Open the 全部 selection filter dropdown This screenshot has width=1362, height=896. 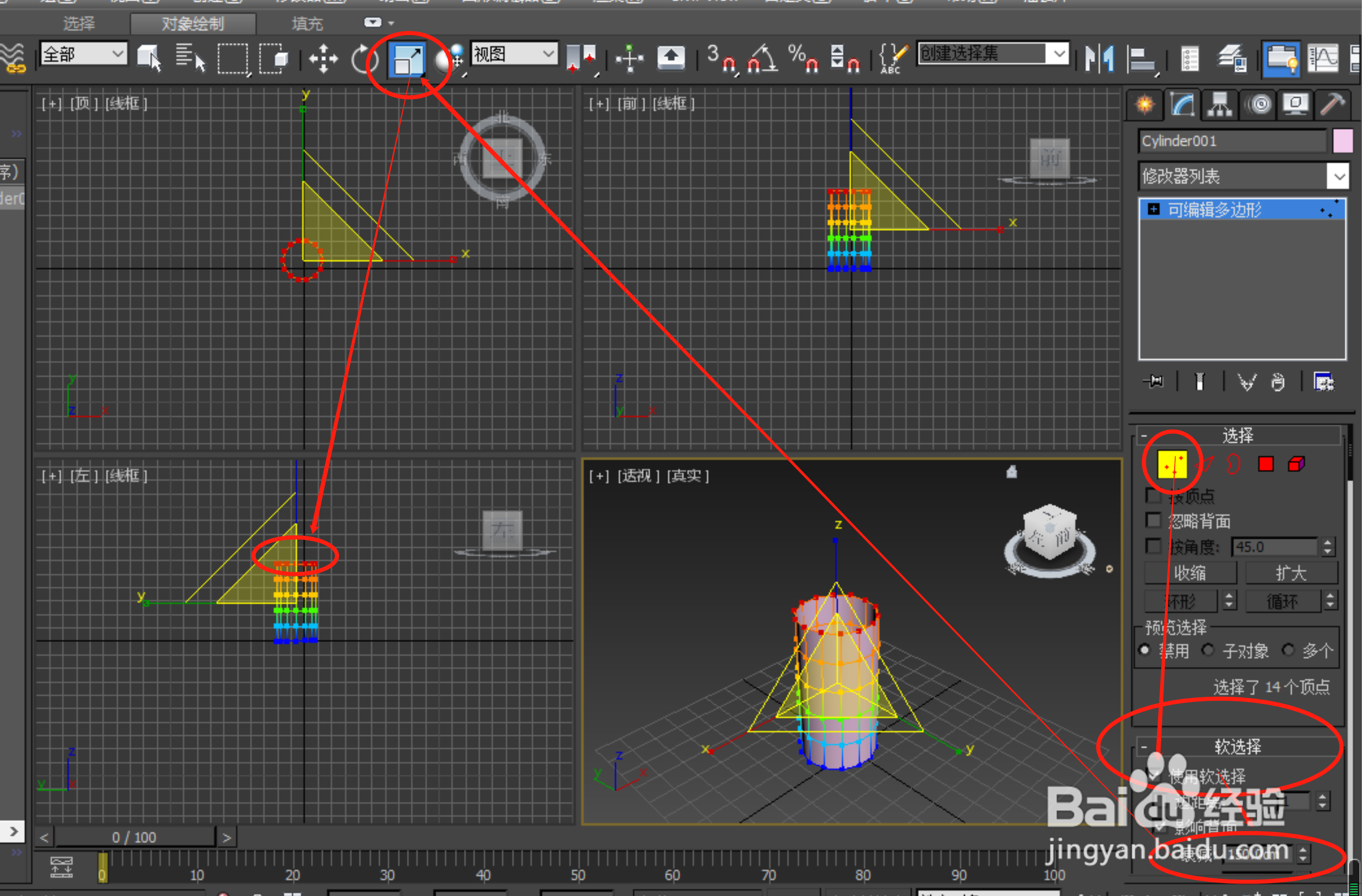tap(83, 53)
